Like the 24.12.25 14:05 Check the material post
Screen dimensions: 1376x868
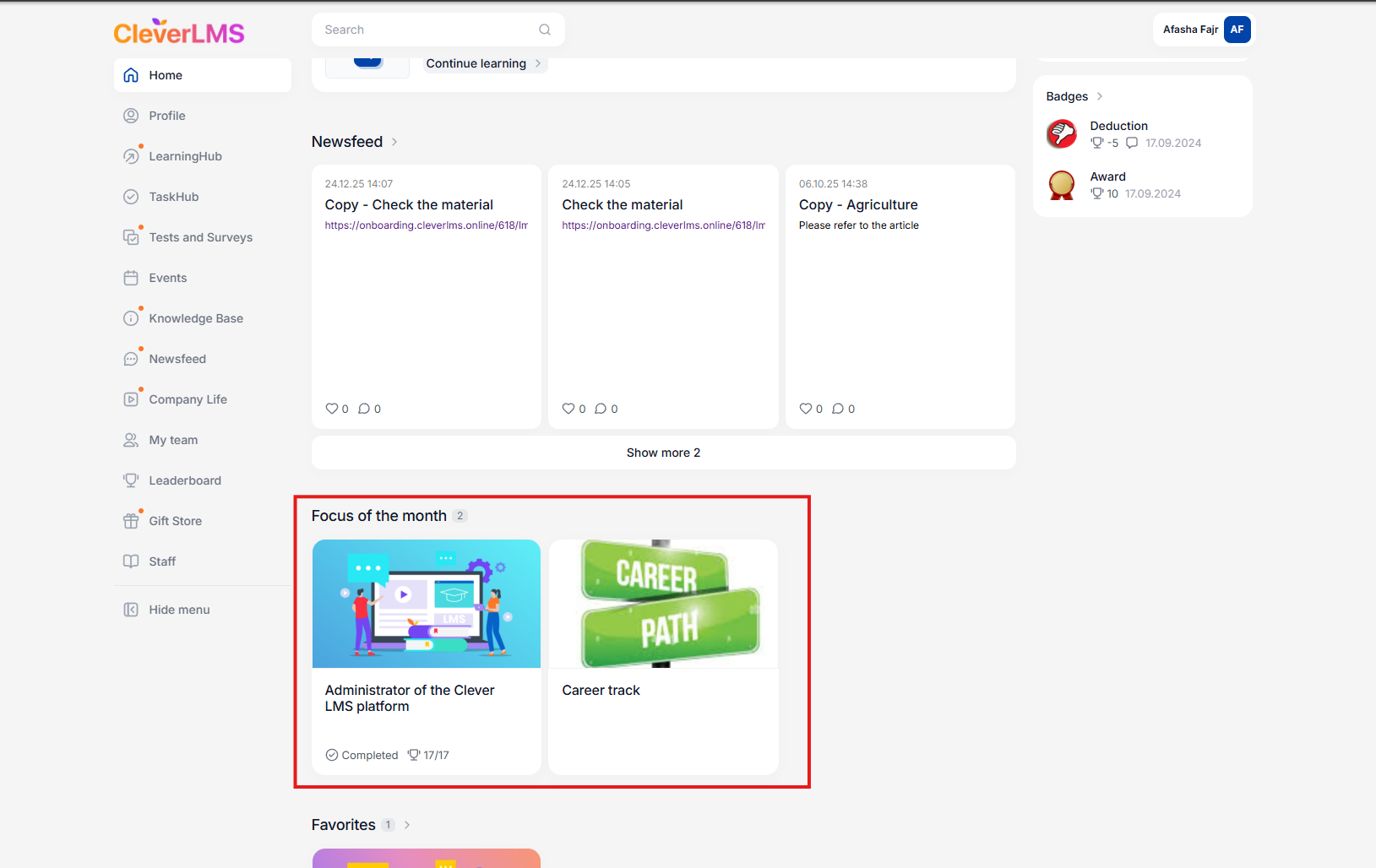click(x=568, y=409)
